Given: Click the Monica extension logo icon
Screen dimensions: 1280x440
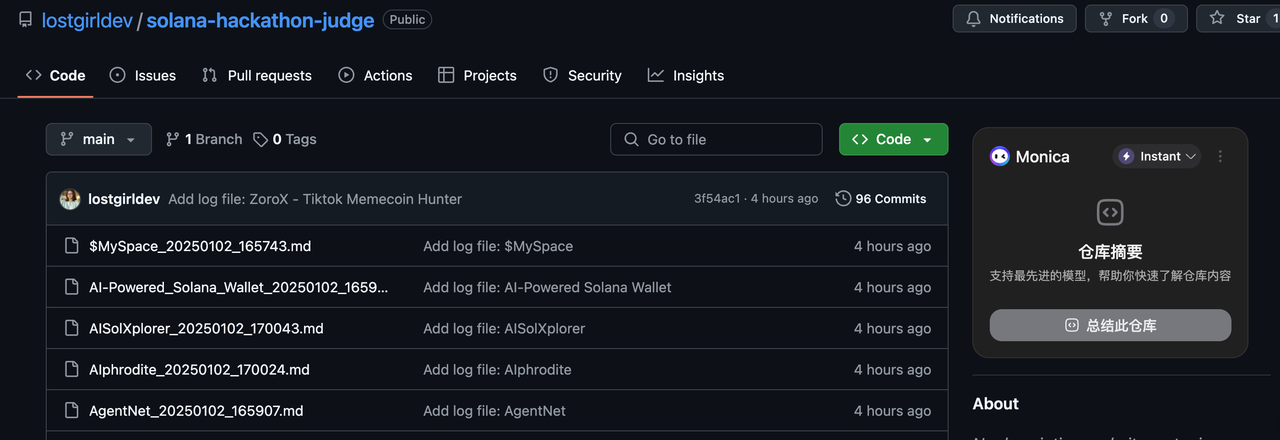Looking at the screenshot, I should tap(999, 156).
